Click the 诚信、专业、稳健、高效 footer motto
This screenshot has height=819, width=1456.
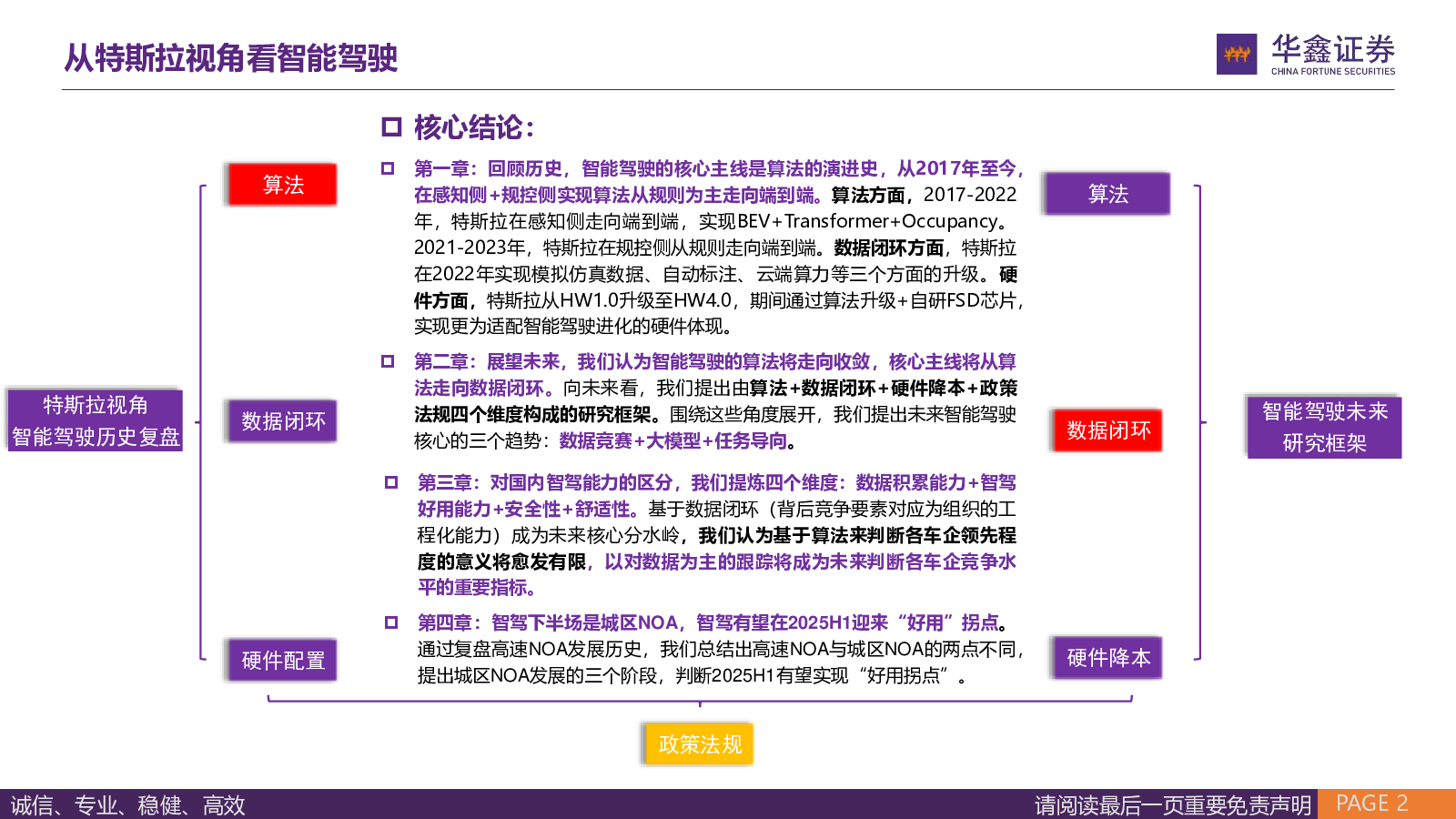(128, 805)
